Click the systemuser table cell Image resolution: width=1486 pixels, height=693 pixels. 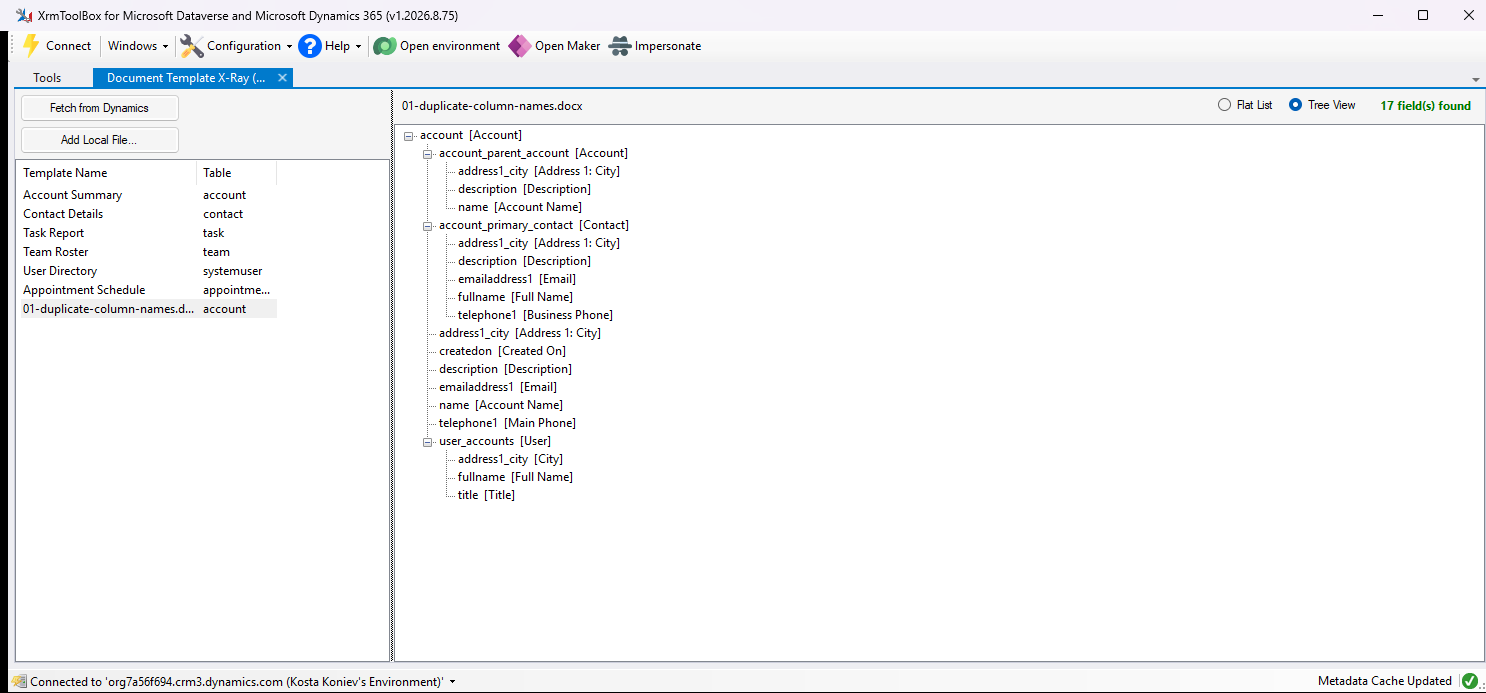tap(233, 271)
